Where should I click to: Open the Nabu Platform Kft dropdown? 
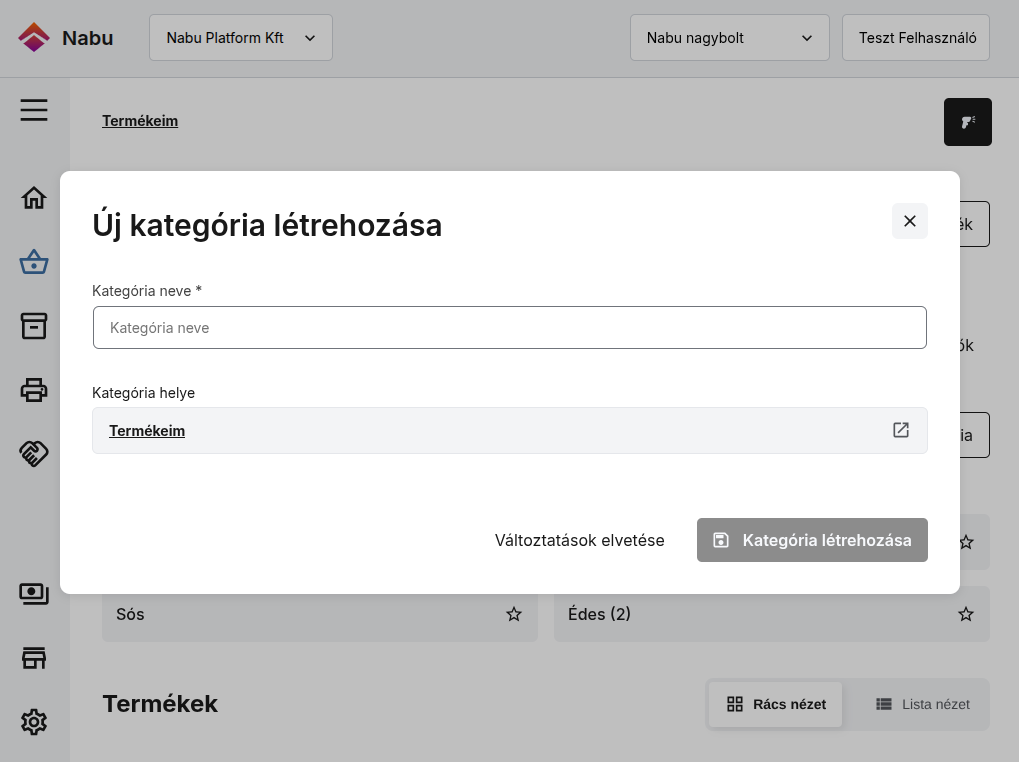(x=241, y=38)
